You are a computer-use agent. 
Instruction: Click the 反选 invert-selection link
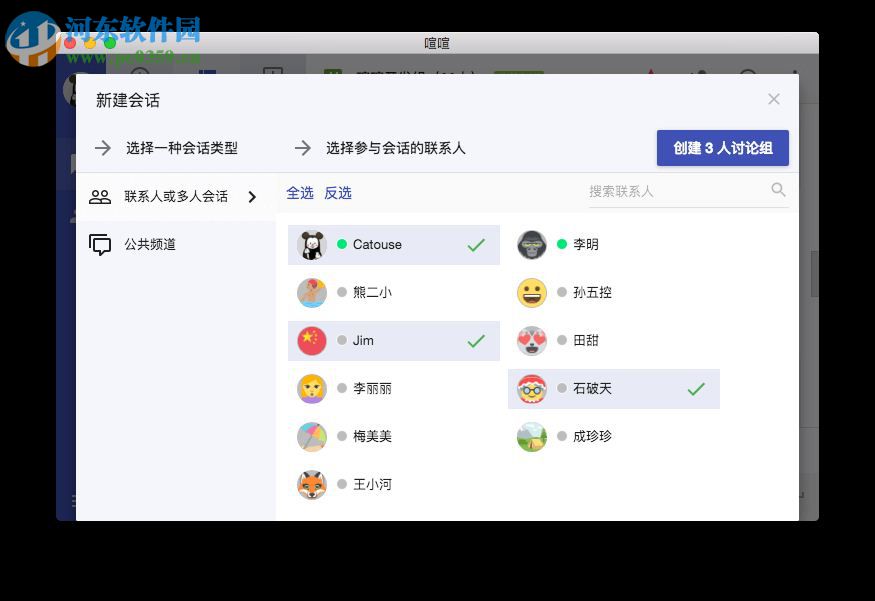click(338, 191)
